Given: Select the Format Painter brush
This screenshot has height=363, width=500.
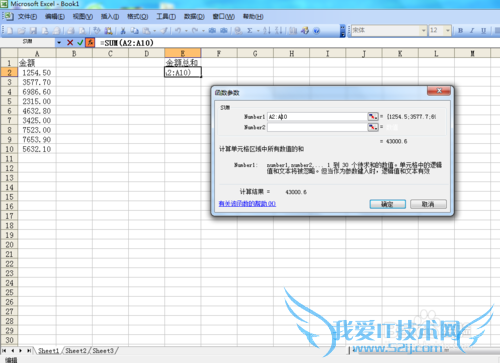Looking at the screenshot, I should click(164, 31).
